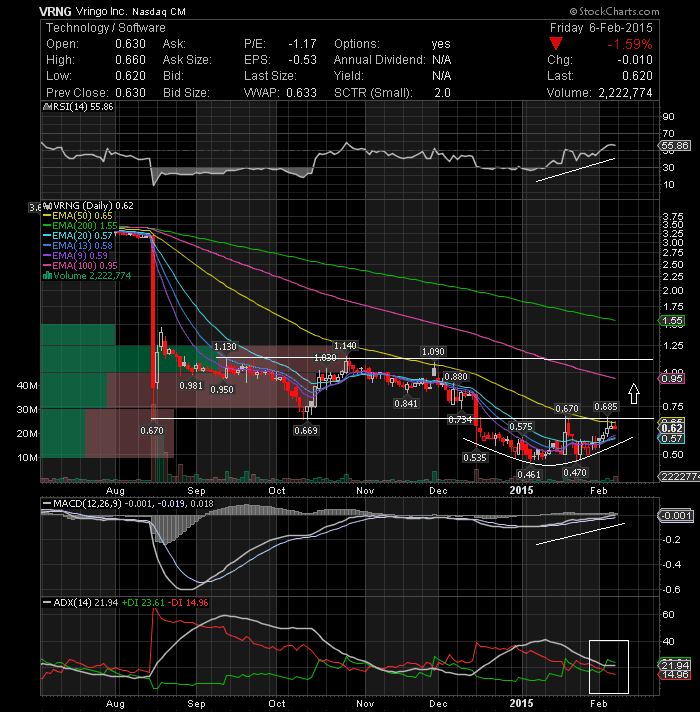
Task: Click the 0.575 price label
Action: [520, 427]
